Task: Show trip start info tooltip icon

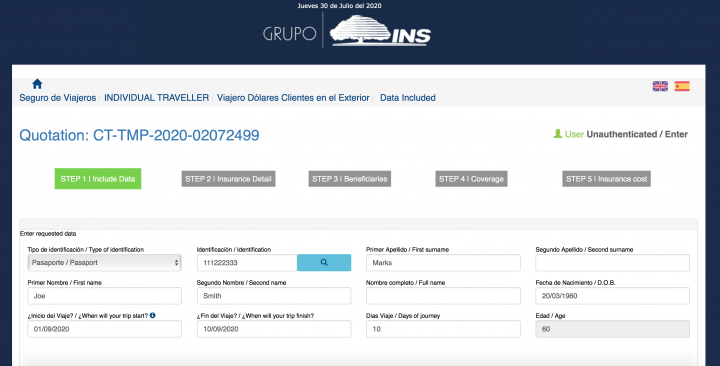Action: pos(152,315)
